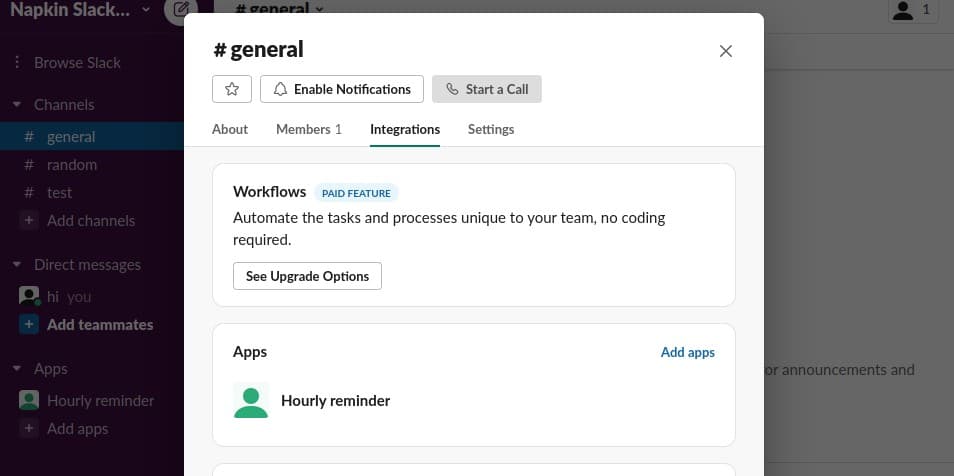Switch to the About tab
This screenshot has height=476, width=954.
(x=230, y=129)
